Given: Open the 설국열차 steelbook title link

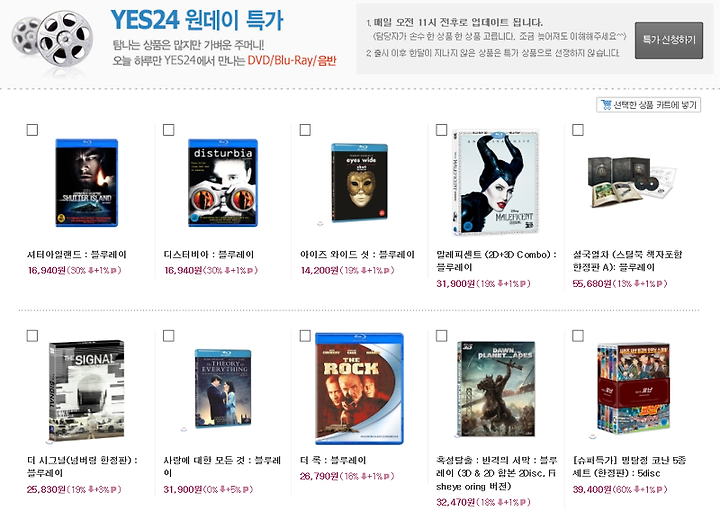Looking at the screenshot, I should pos(627,260).
